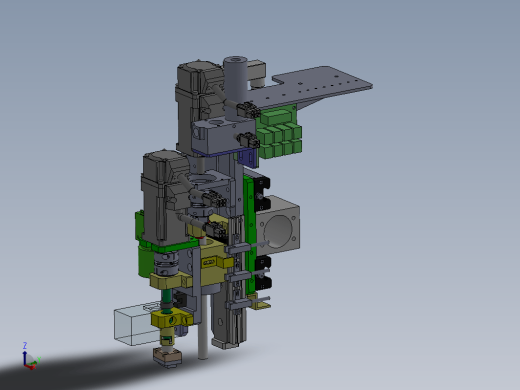Select the green vertical rail plate
This screenshot has height=390, width=520.
click(249, 235)
